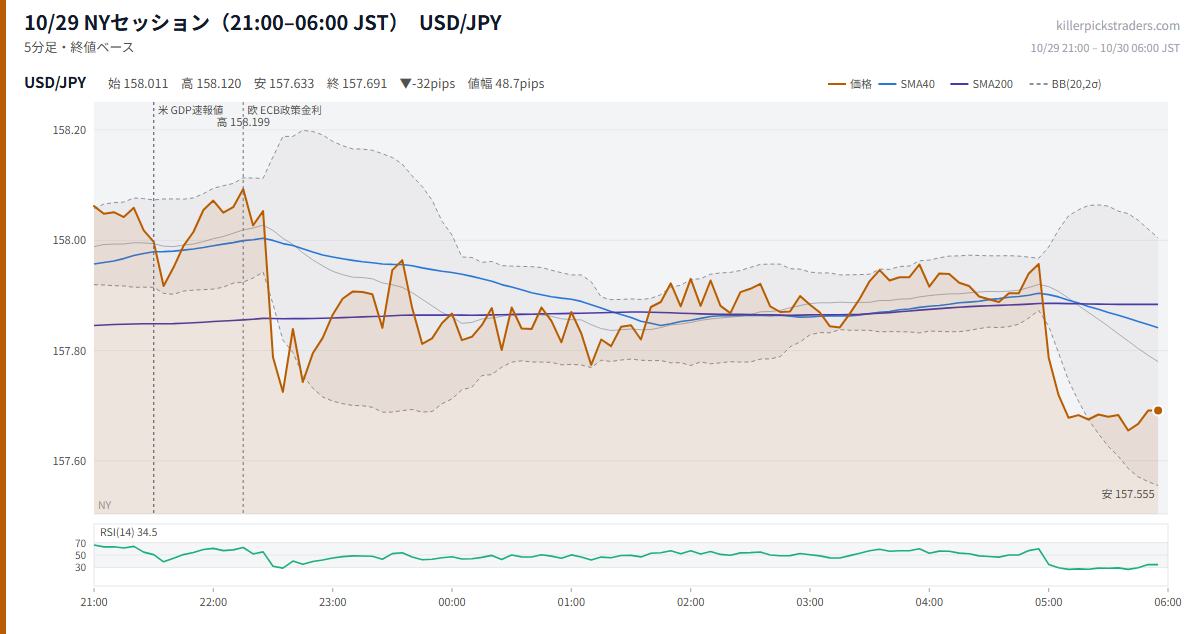Screen dimensions: 1200x634
Task: Click the 02:00 time axis label
Action: coord(691,602)
